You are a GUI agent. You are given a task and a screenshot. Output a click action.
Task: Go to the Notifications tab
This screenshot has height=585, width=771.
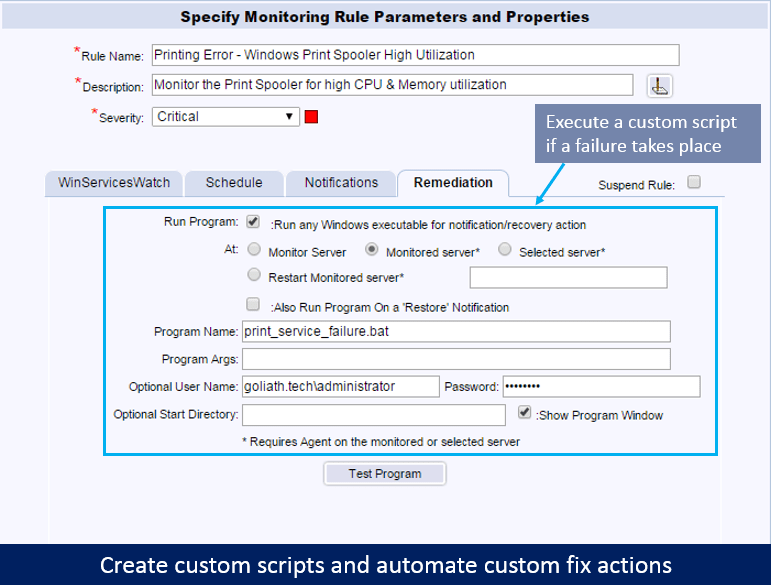pyautogui.click(x=341, y=183)
